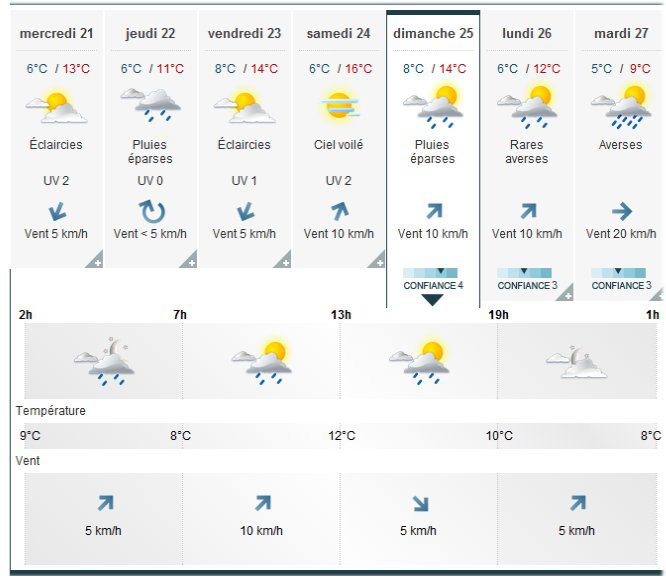Click the lundi 26 Rares averses icon
Image resolution: width=666 pixels, height=580 pixels.
527,107
